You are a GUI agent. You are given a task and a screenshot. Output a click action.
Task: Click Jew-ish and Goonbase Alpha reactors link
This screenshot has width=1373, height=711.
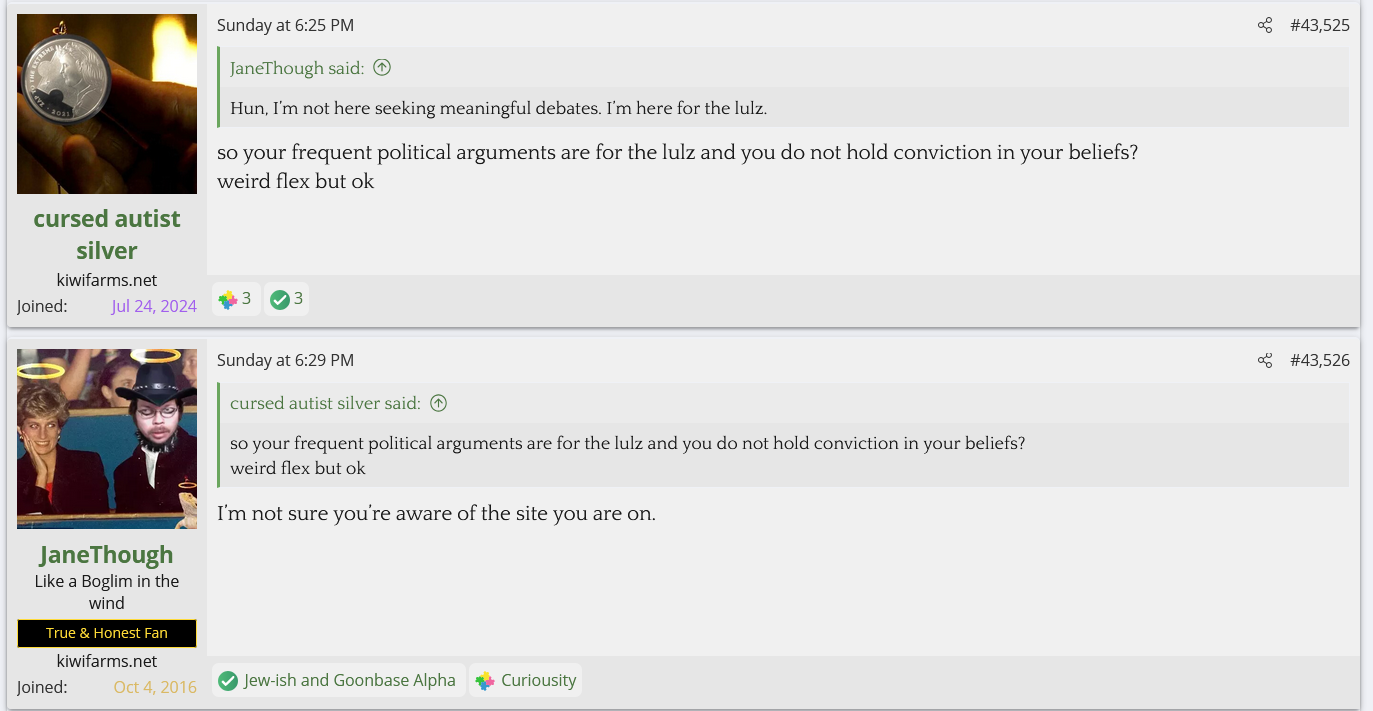pos(349,681)
